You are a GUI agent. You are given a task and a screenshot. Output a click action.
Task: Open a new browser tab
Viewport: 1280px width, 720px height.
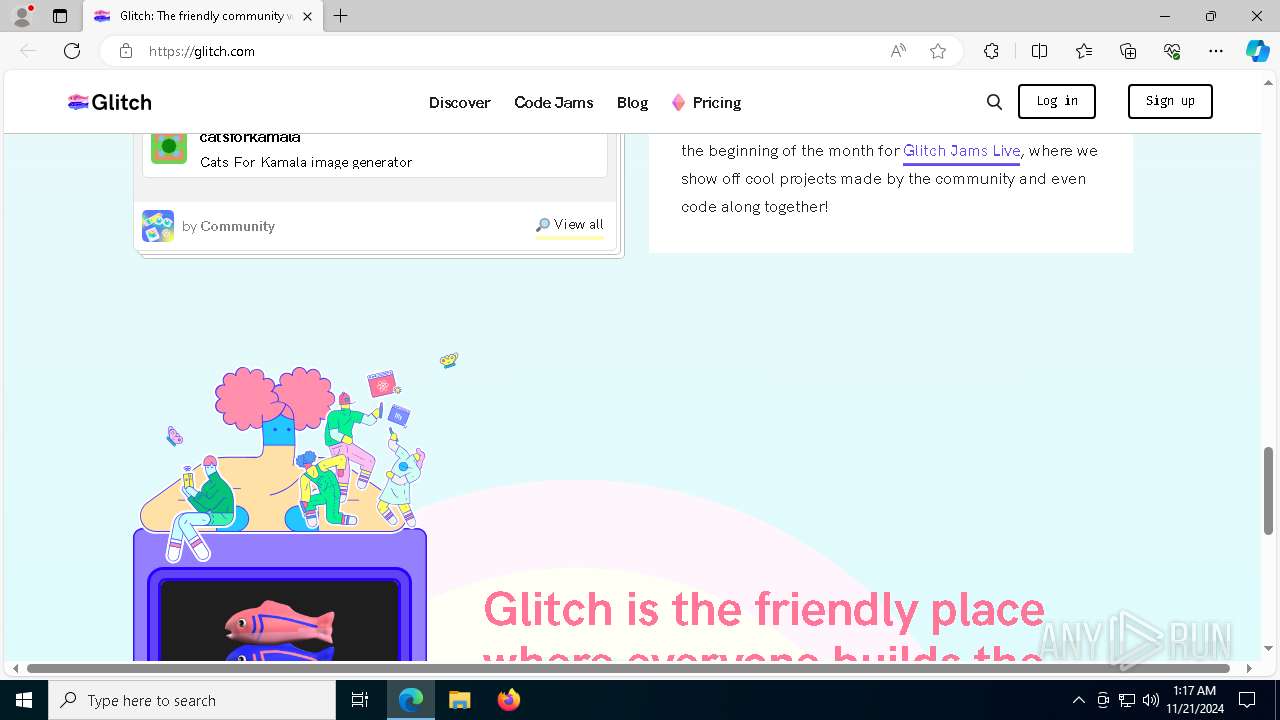(x=341, y=16)
